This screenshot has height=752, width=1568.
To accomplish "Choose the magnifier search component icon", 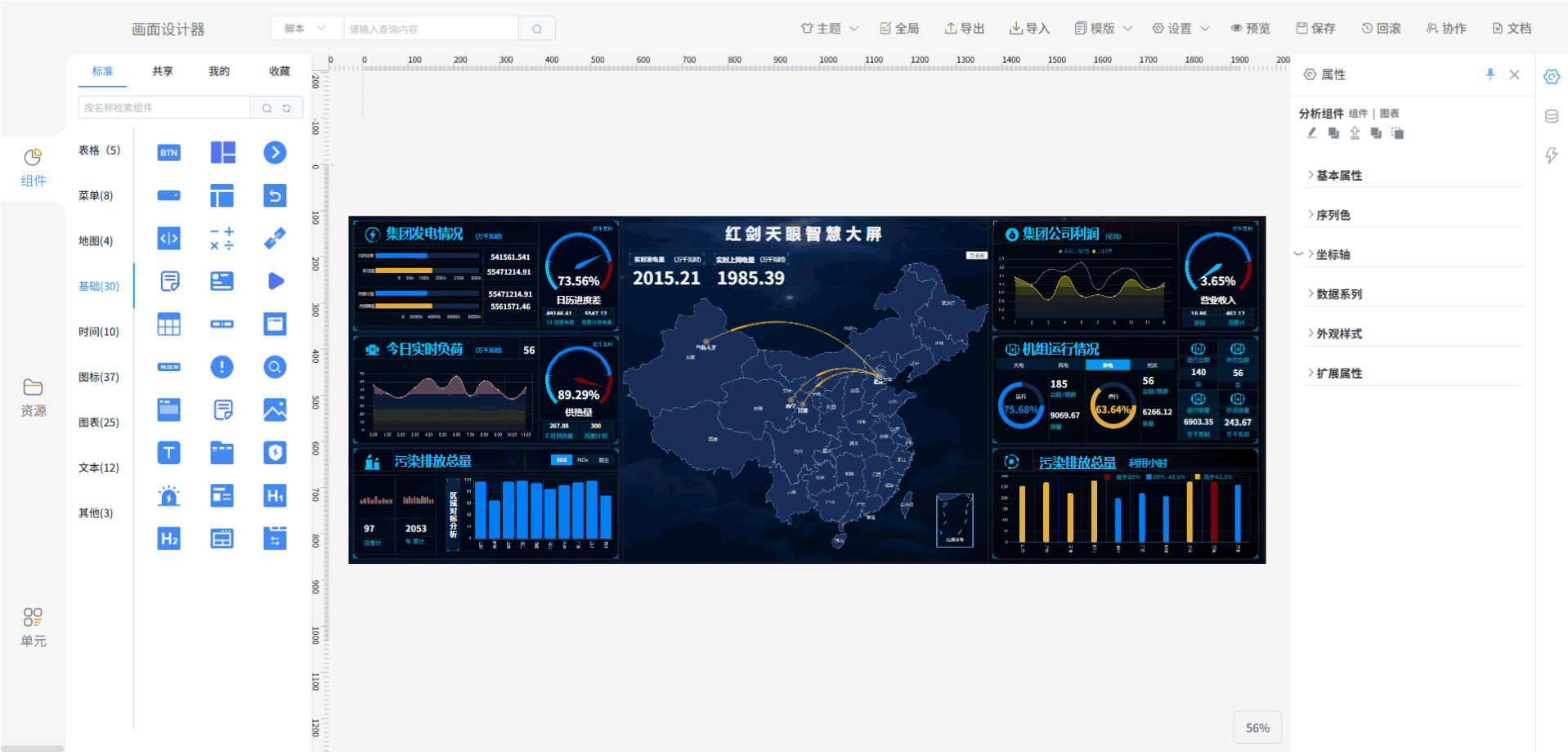I will (275, 367).
